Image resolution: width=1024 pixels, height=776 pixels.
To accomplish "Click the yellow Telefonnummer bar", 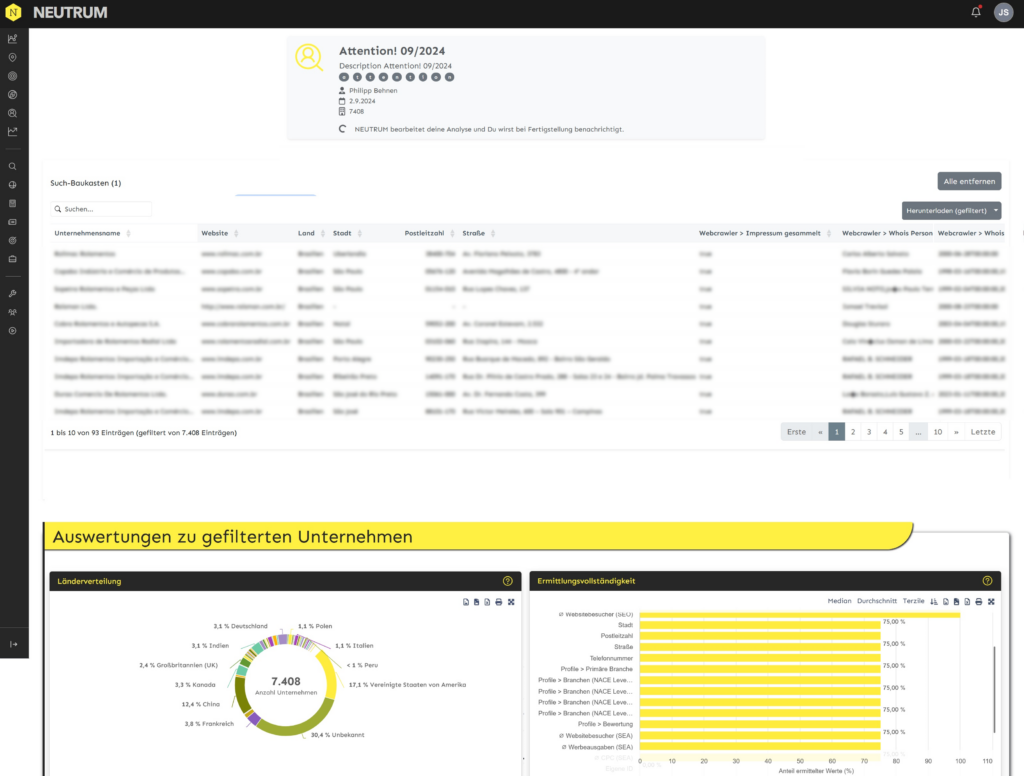I will (x=760, y=658).
